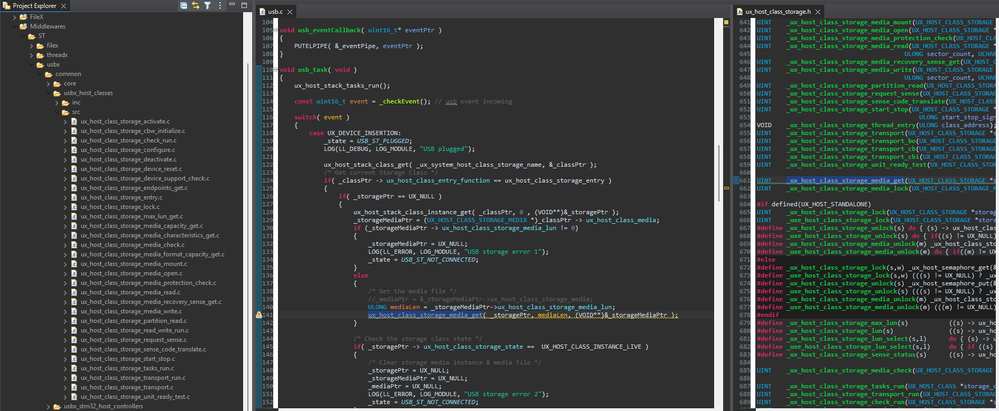Expand ux_host_class_storage_media_format_capacity_get.c node
Screen dimensions: 999x411
pyautogui.click(x=64, y=254)
